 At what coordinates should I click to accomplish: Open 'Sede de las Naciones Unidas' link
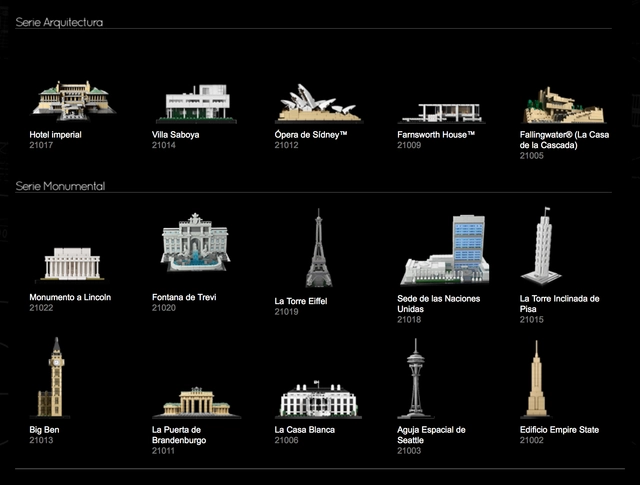(439, 304)
